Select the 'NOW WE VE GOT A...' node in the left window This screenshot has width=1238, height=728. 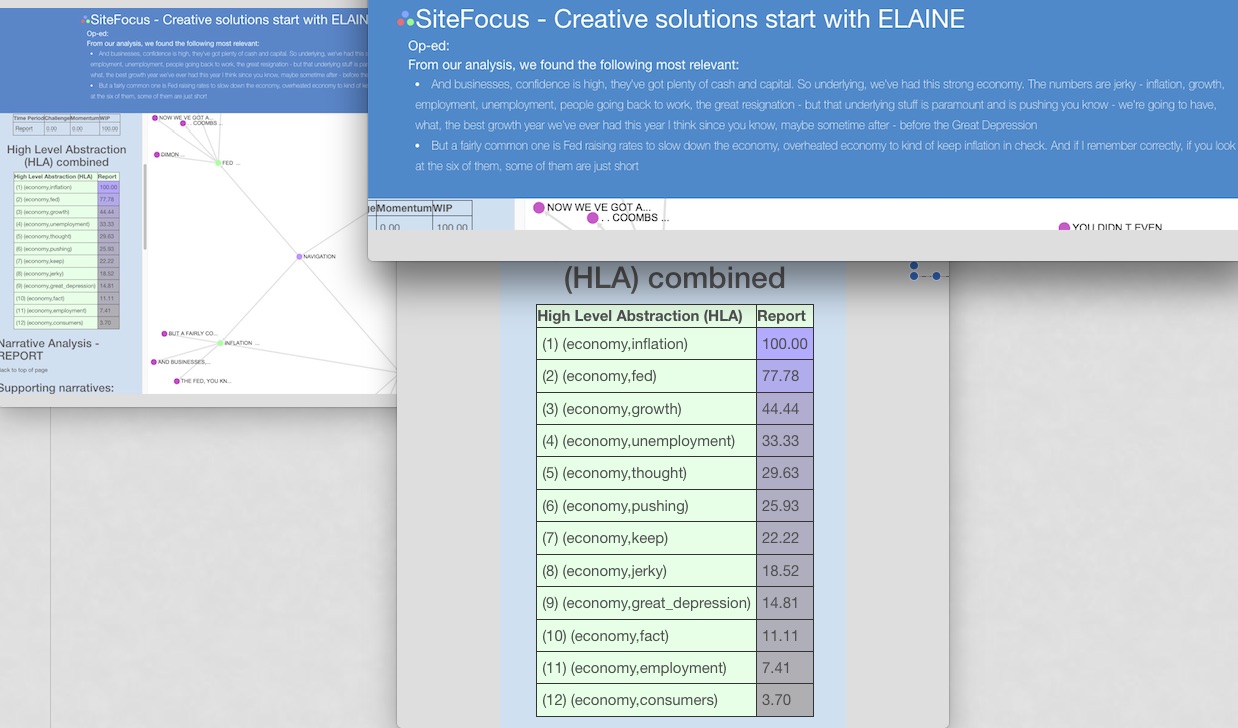(155, 118)
